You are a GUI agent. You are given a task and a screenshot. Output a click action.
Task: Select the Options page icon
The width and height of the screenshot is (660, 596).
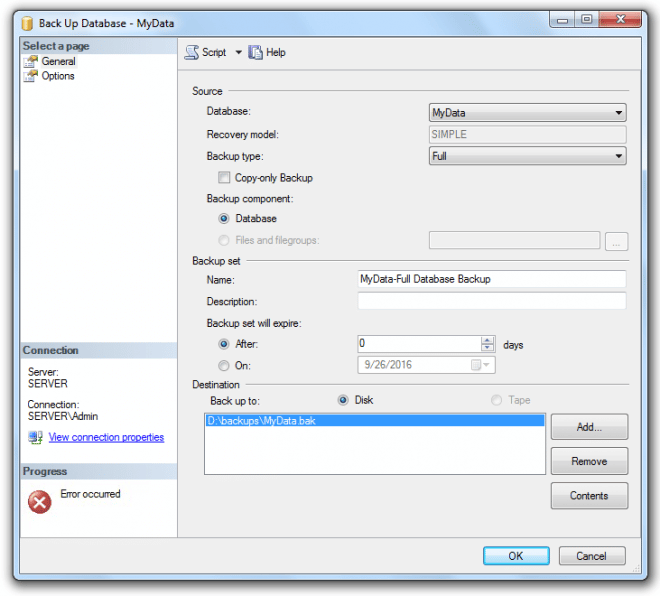30,76
